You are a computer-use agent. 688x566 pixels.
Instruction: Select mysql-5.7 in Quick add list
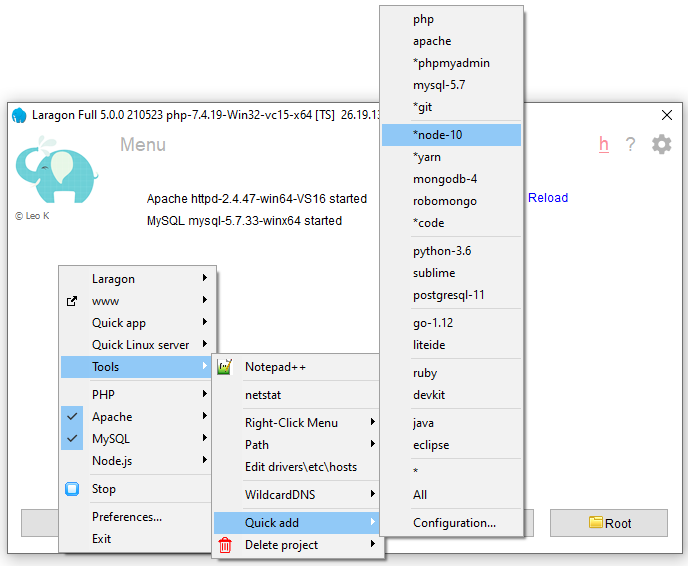pos(452,85)
